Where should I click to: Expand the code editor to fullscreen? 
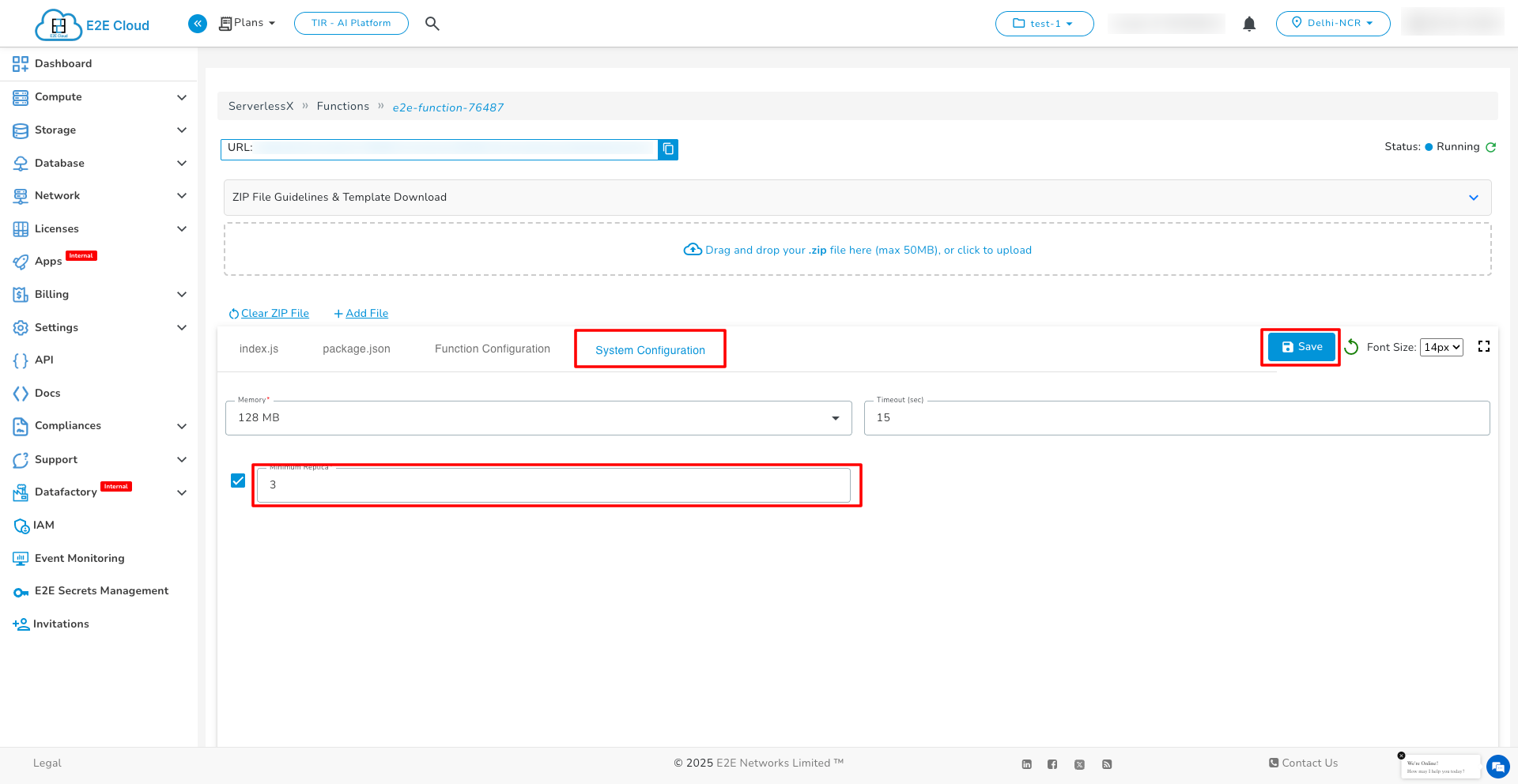pyautogui.click(x=1484, y=346)
